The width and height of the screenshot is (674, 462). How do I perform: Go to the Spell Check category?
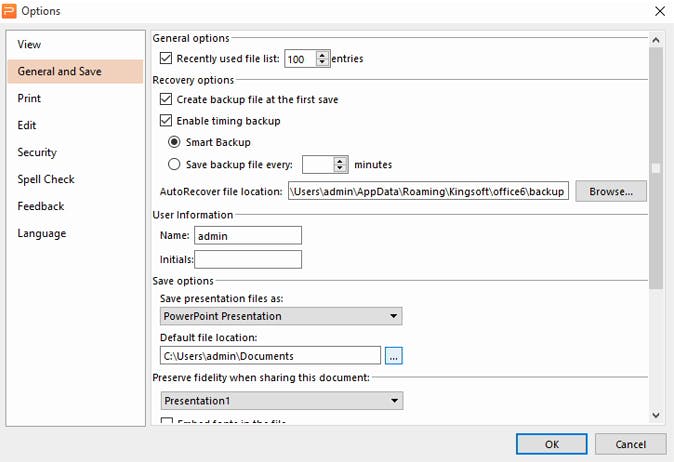(x=46, y=180)
